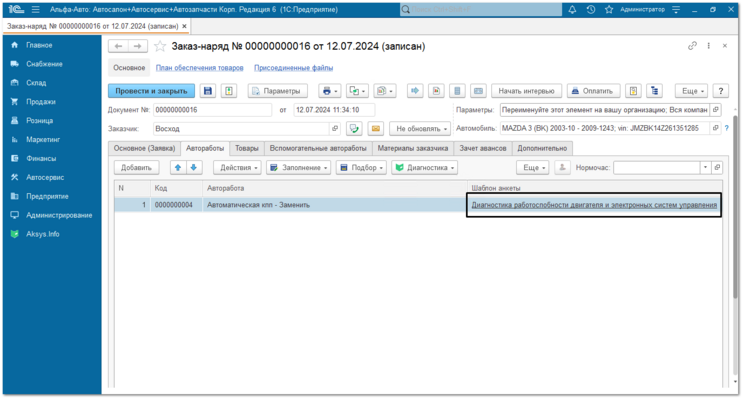Open the Диагностика работоспособности двигателя template link

(x=594, y=205)
